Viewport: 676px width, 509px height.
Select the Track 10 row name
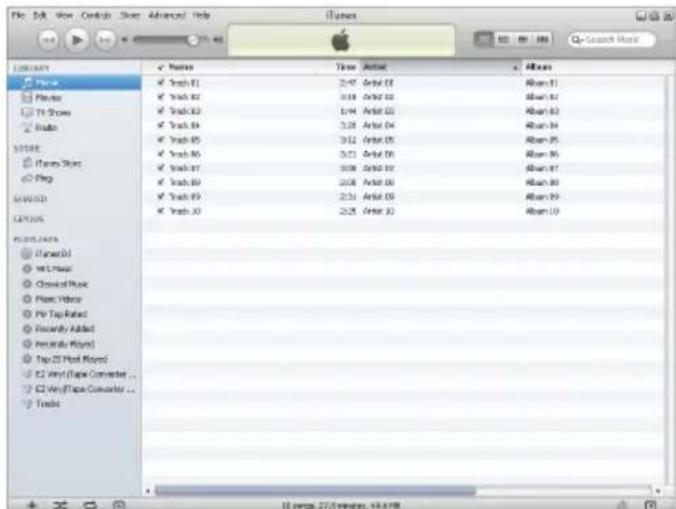coord(185,211)
